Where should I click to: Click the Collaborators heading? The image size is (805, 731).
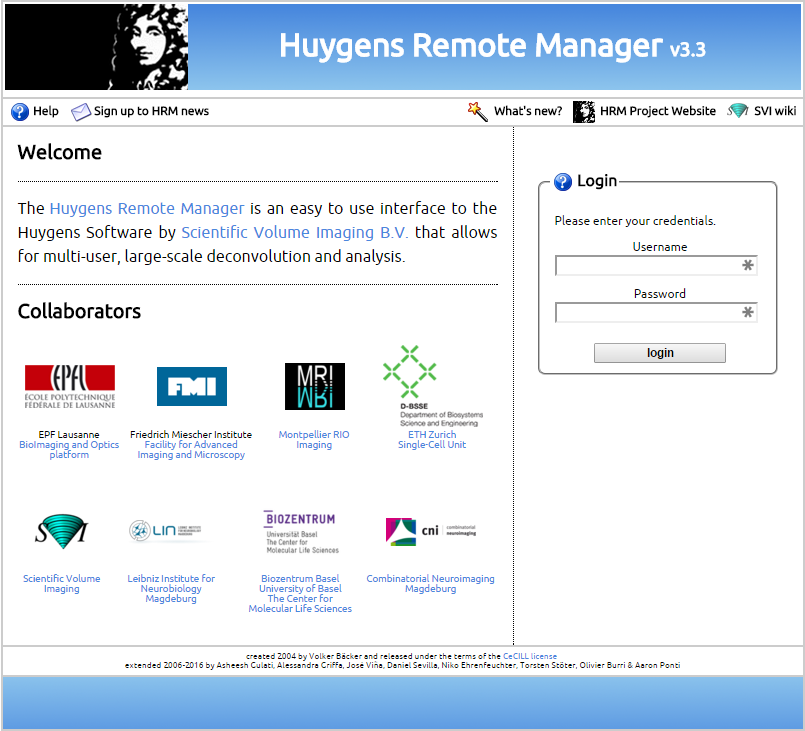pyautogui.click(x=79, y=312)
